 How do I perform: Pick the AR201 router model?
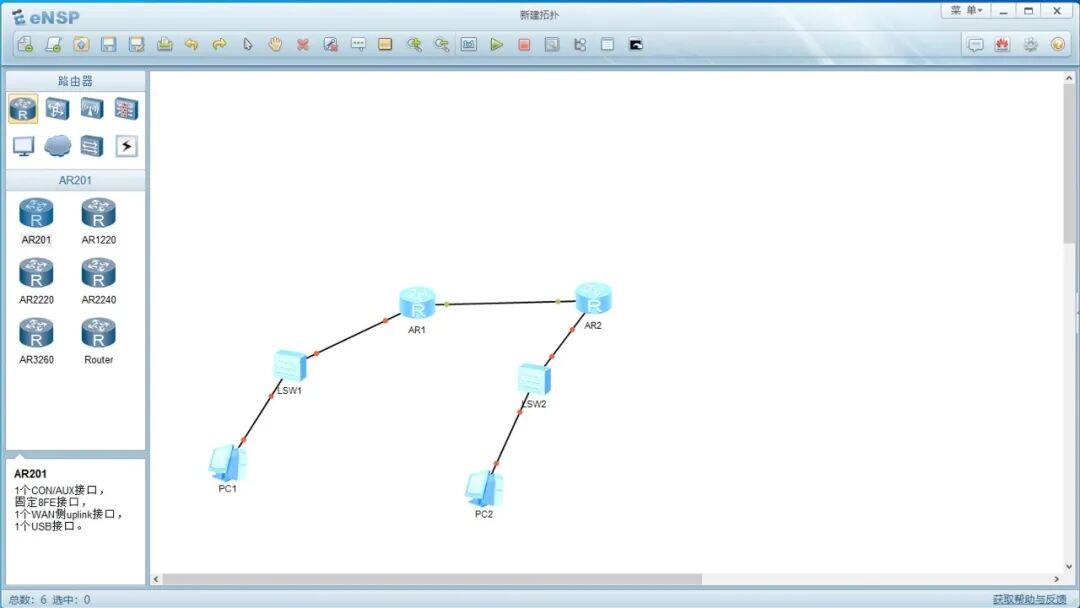[36, 221]
